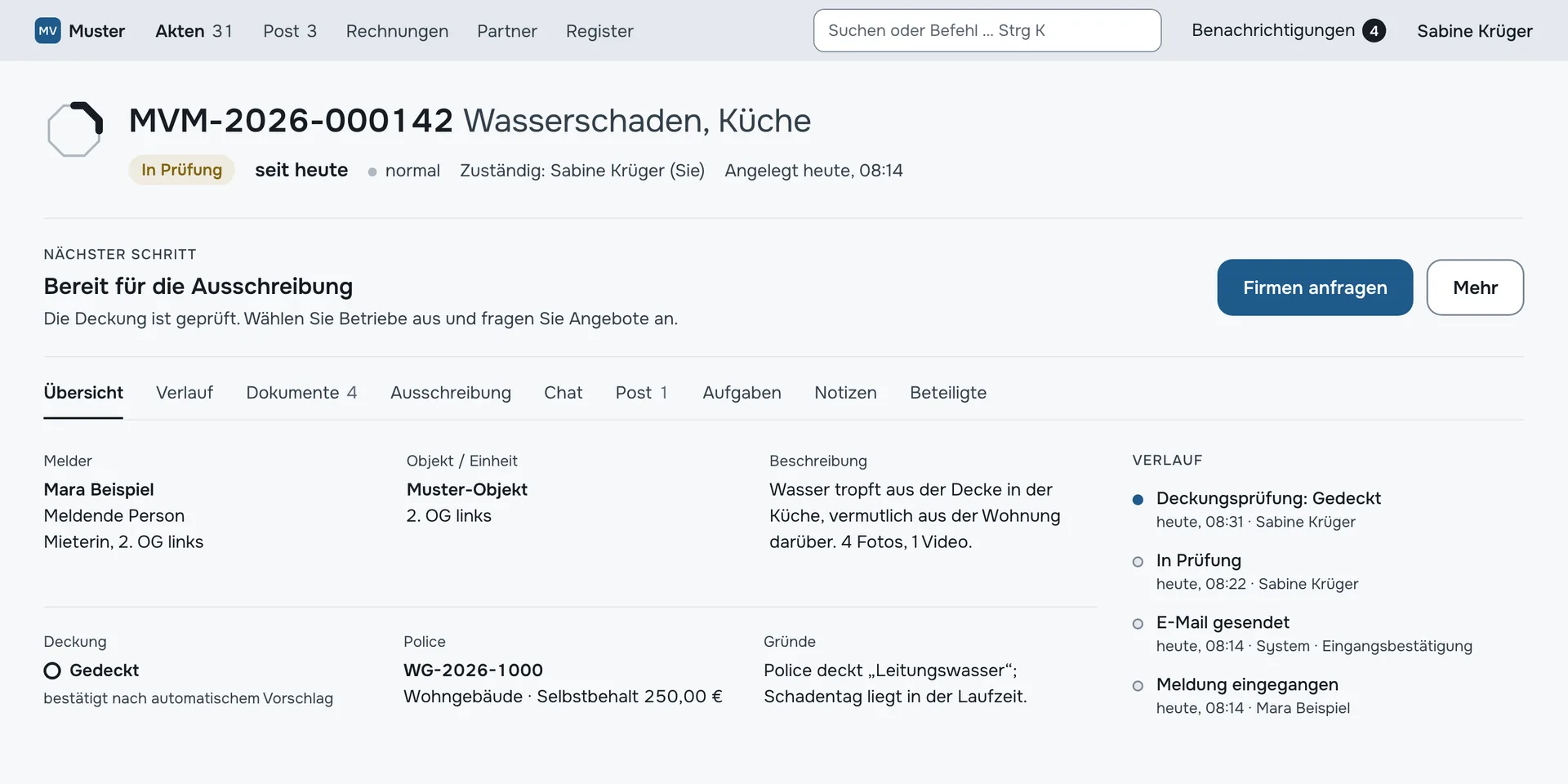The width and height of the screenshot is (1568, 784).
Task: Open the Notizen tab
Action: coord(845,393)
